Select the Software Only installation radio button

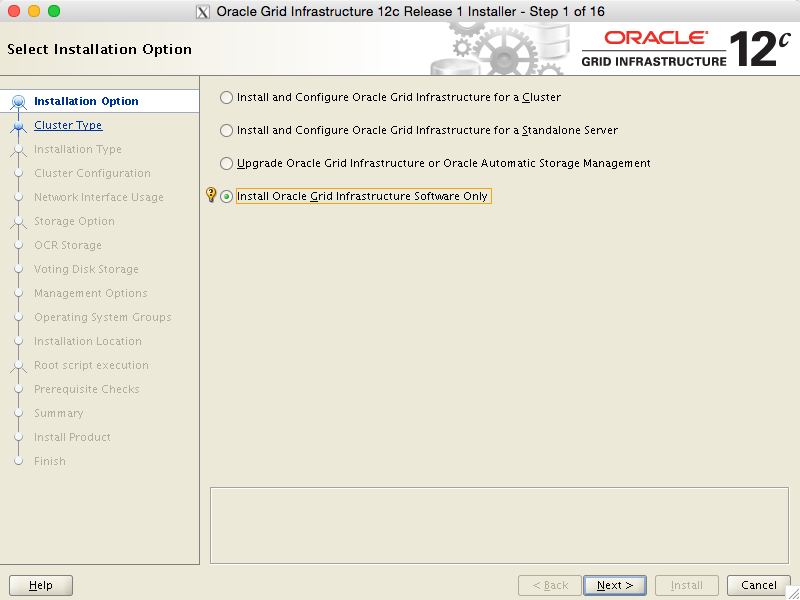pyautogui.click(x=228, y=196)
